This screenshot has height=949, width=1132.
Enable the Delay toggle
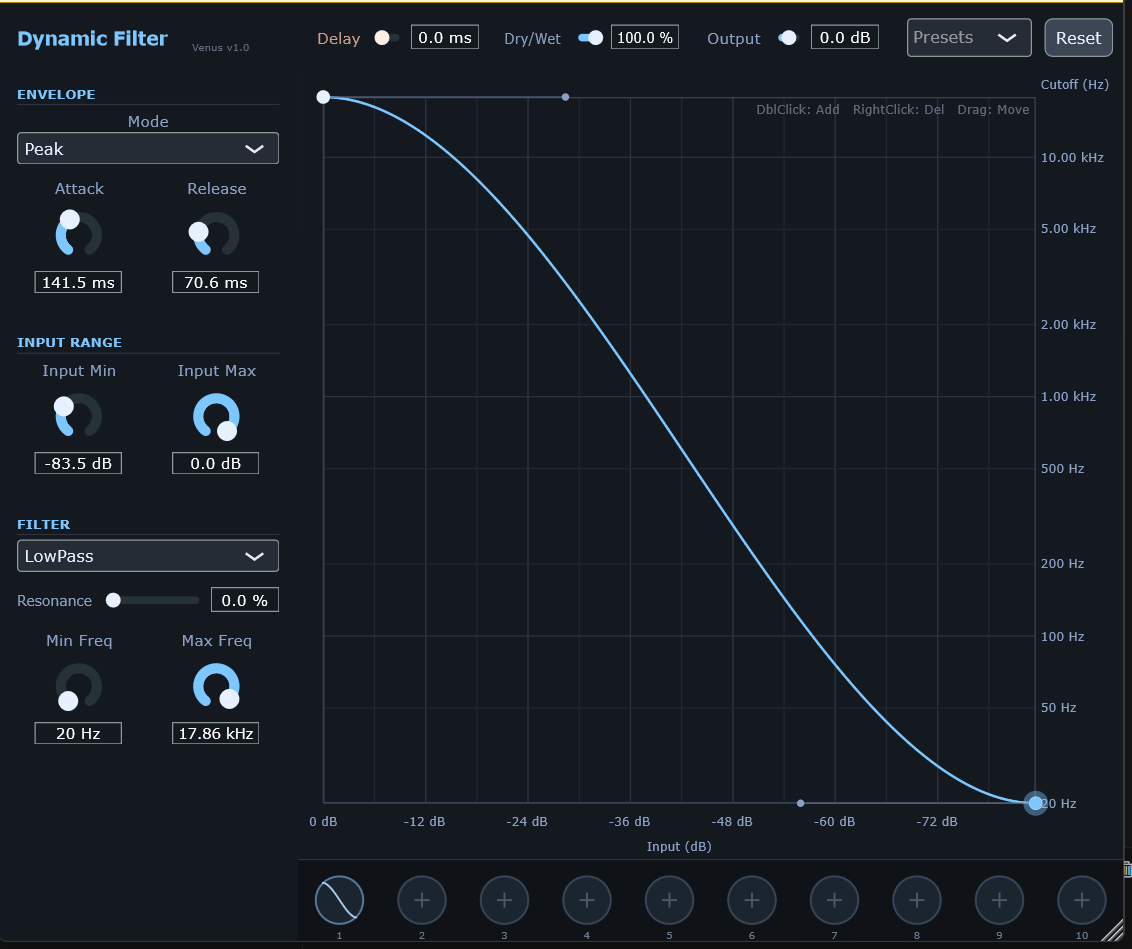385,36
